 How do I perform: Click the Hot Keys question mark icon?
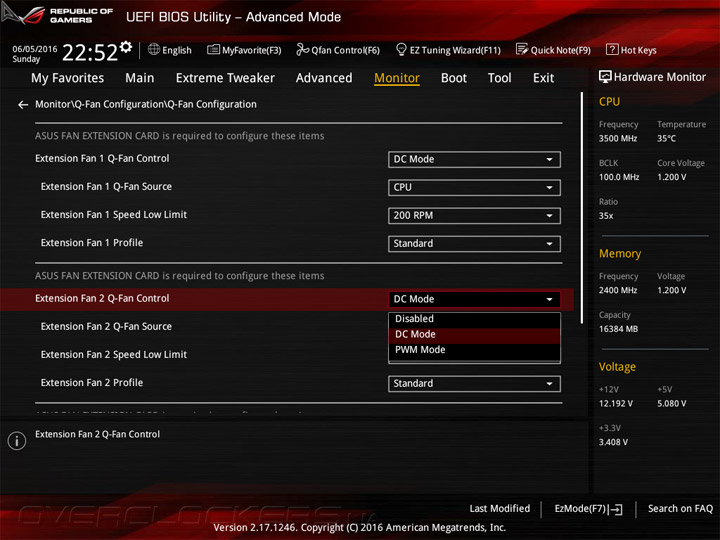click(612, 49)
